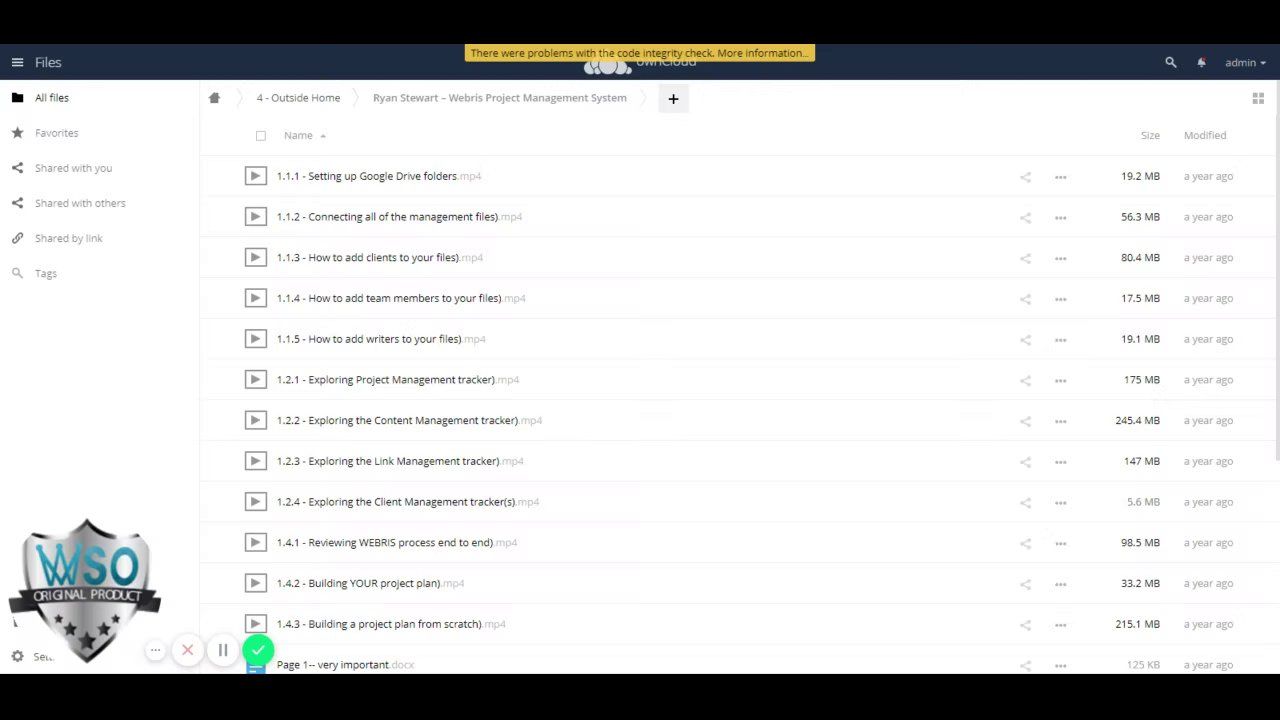Go to home folder icon in breadcrumb
The height and width of the screenshot is (720, 1280).
coord(214,98)
